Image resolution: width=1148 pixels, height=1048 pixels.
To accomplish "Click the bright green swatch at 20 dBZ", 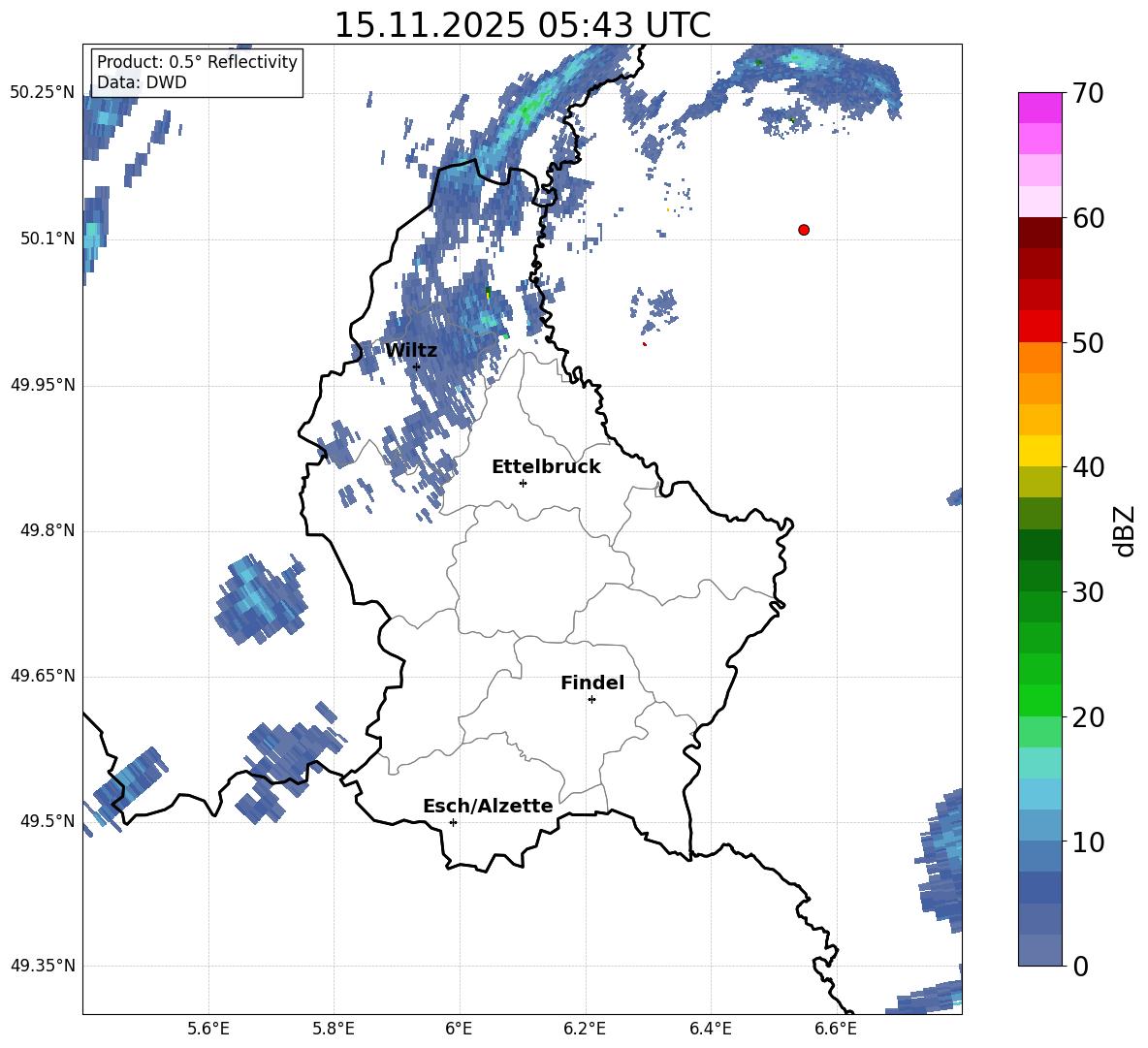I will 1040,700.
